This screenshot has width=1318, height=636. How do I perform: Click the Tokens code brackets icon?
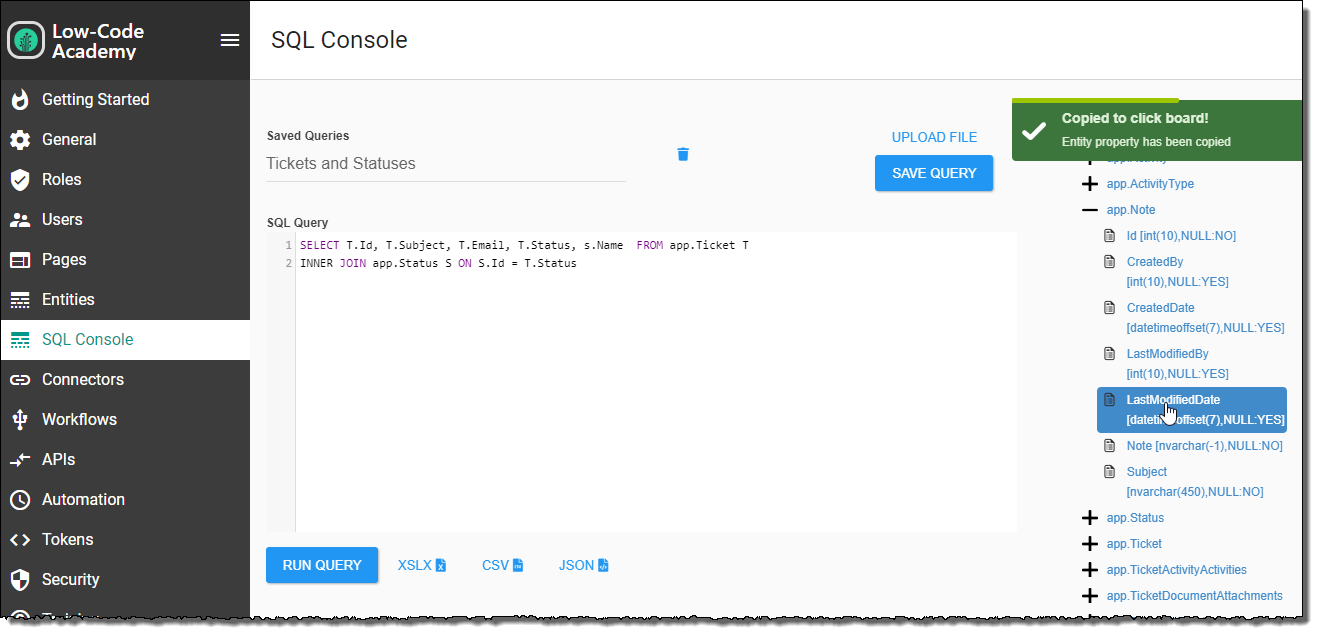(x=20, y=539)
